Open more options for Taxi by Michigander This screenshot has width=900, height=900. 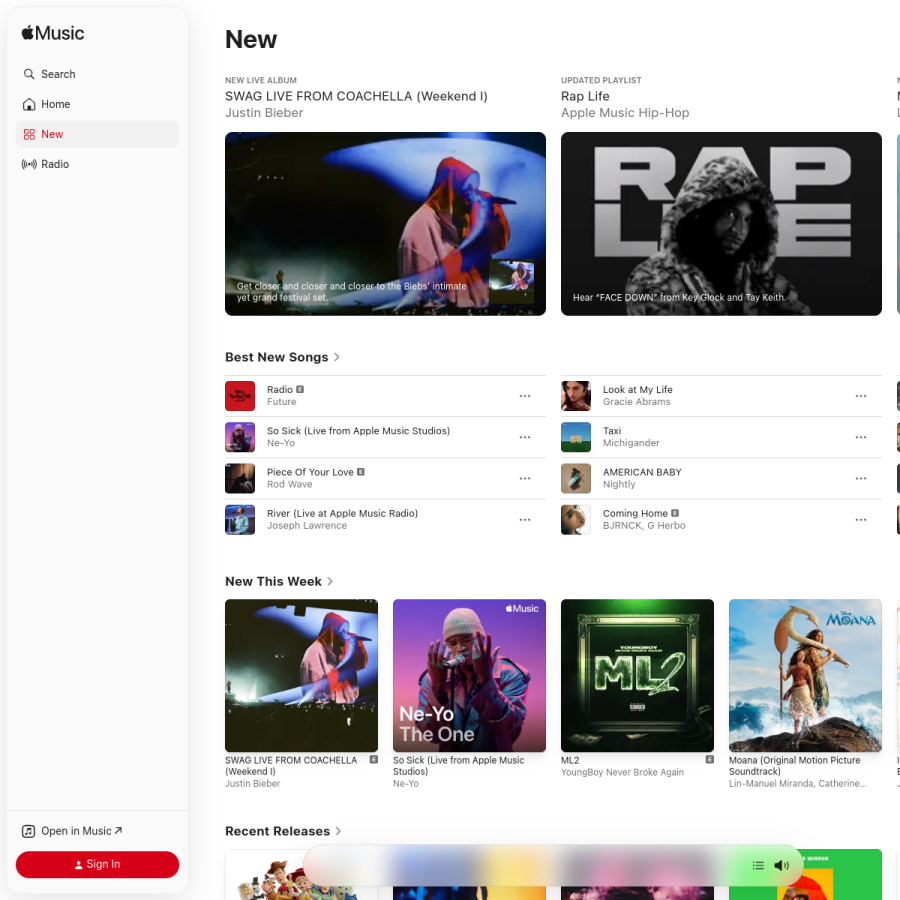point(860,437)
